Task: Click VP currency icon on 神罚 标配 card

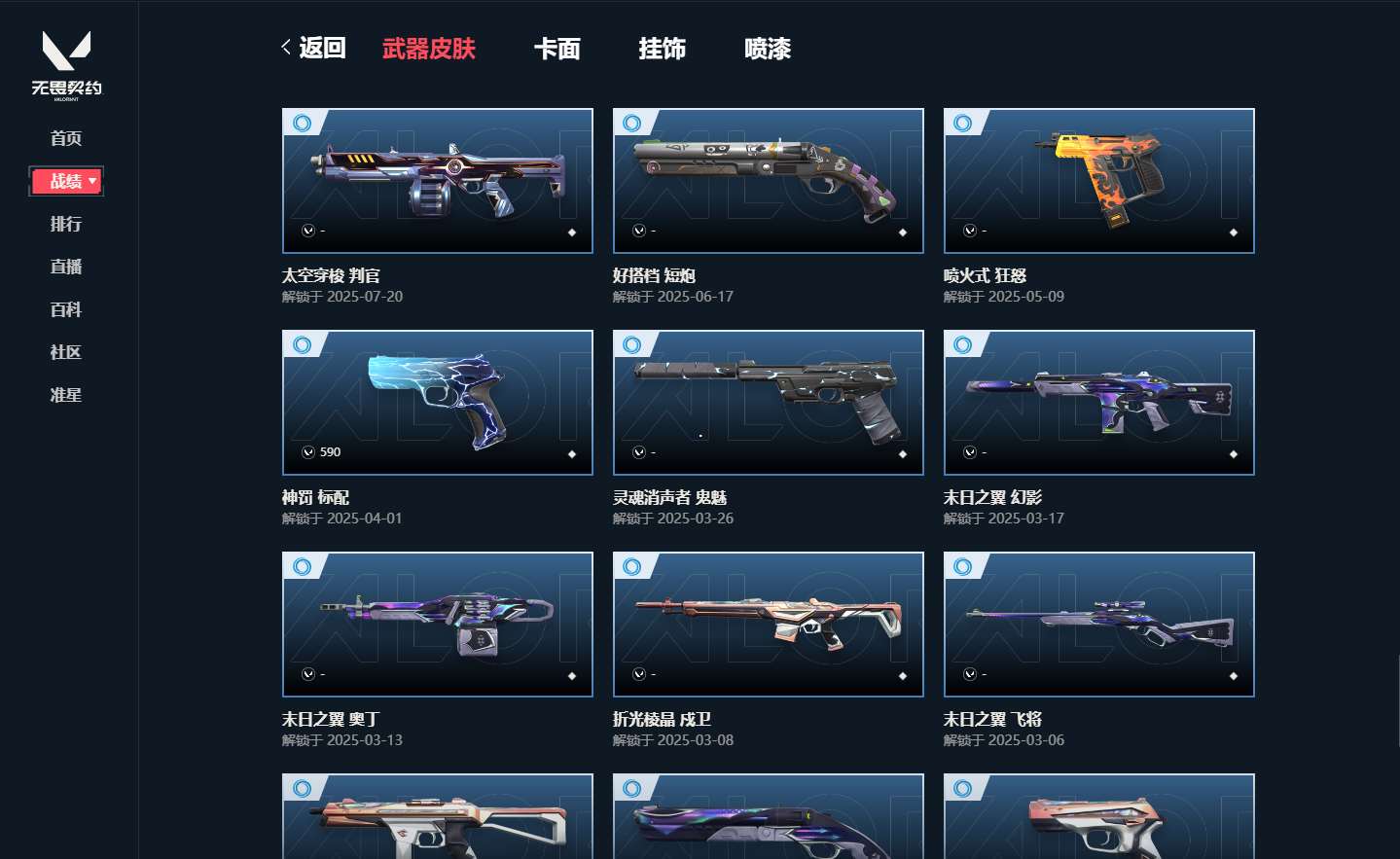Action: 308,452
